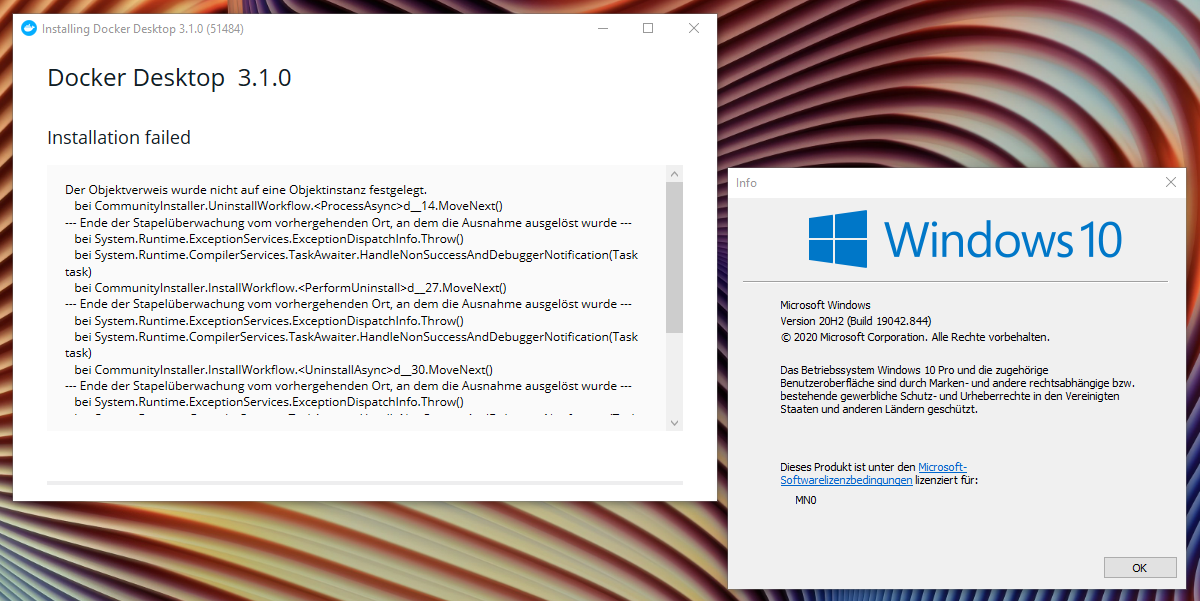Open the Microsoft-Softwarelizenzbedingungen link
This screenshot has width=1200, height=601.
point(873,473)
